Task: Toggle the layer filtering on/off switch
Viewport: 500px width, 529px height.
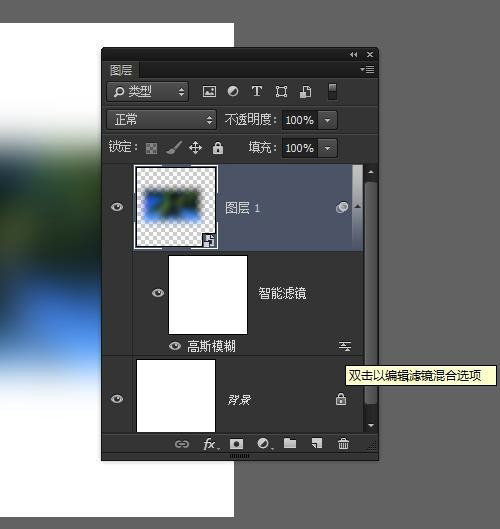Action: coord(332,91)
